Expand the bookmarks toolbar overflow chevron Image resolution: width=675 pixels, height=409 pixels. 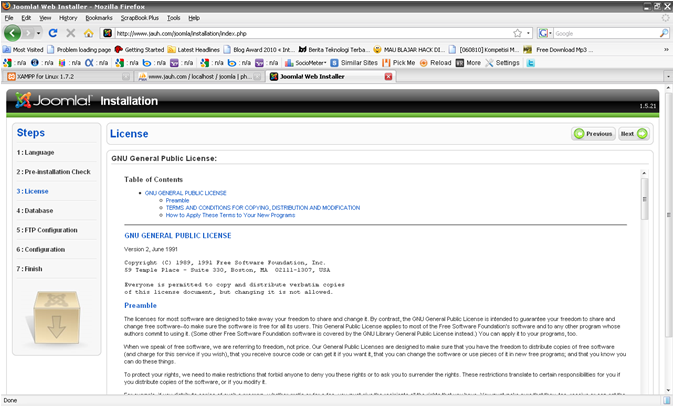point(666,50)
